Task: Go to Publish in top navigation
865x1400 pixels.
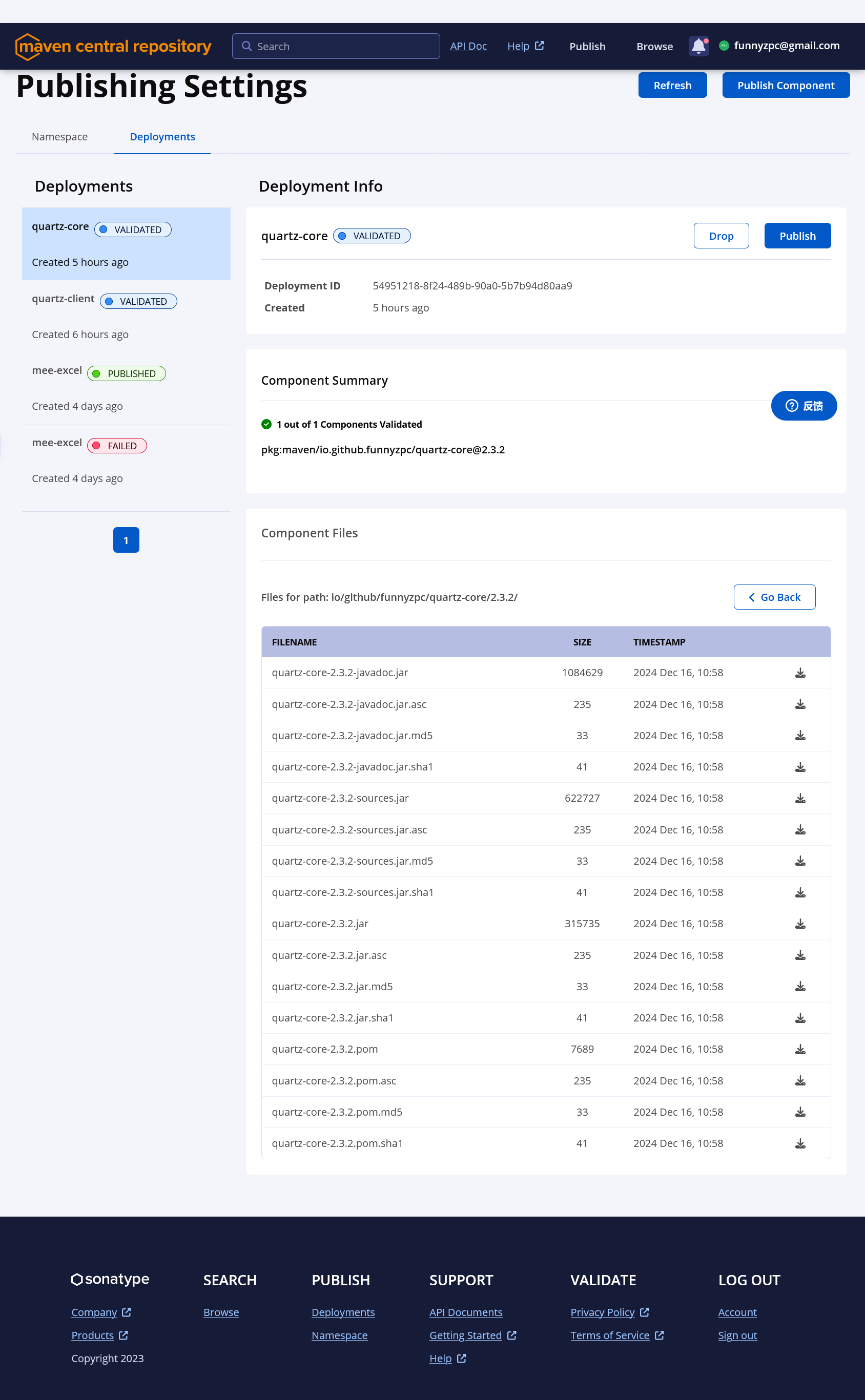Action: [587, 46]
